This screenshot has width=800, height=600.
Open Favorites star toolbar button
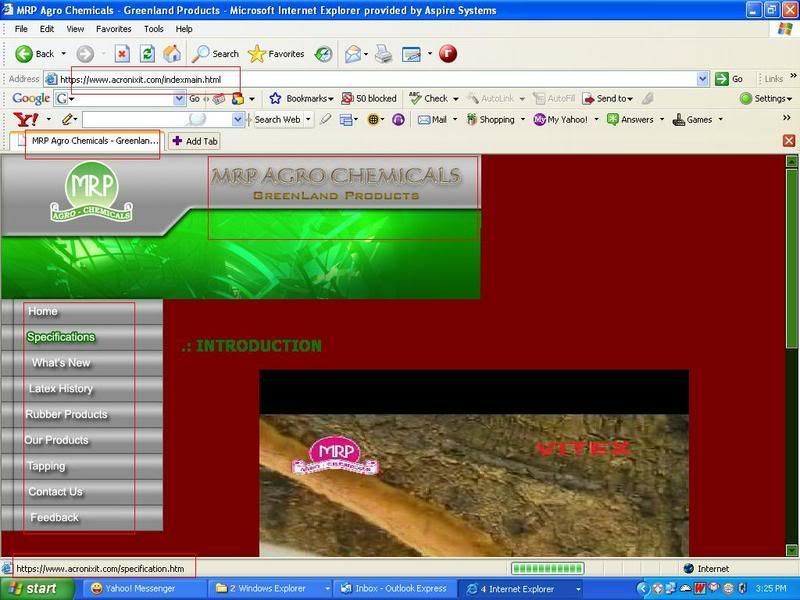[276, 54]
